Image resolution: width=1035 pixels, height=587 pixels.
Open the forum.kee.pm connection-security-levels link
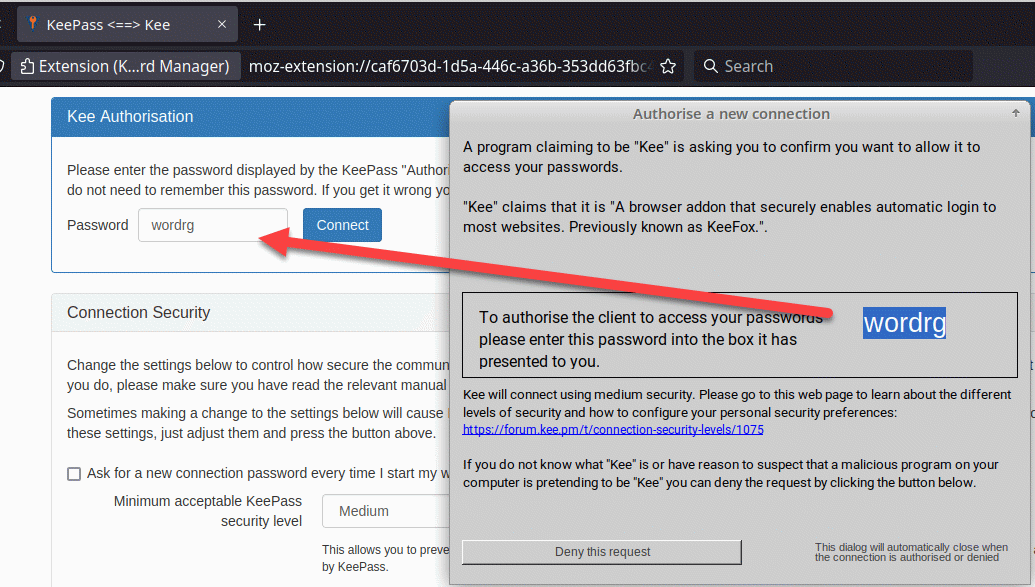[613, 430]
